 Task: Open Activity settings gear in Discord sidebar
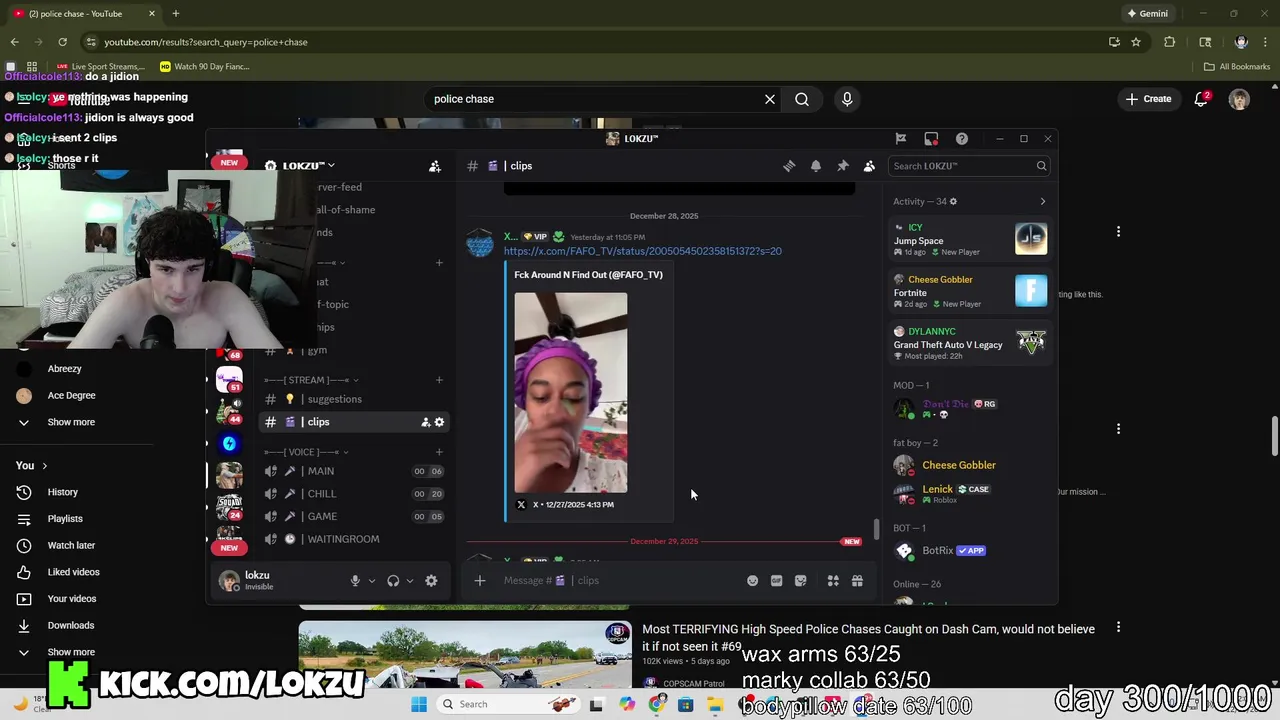[953, 202]
